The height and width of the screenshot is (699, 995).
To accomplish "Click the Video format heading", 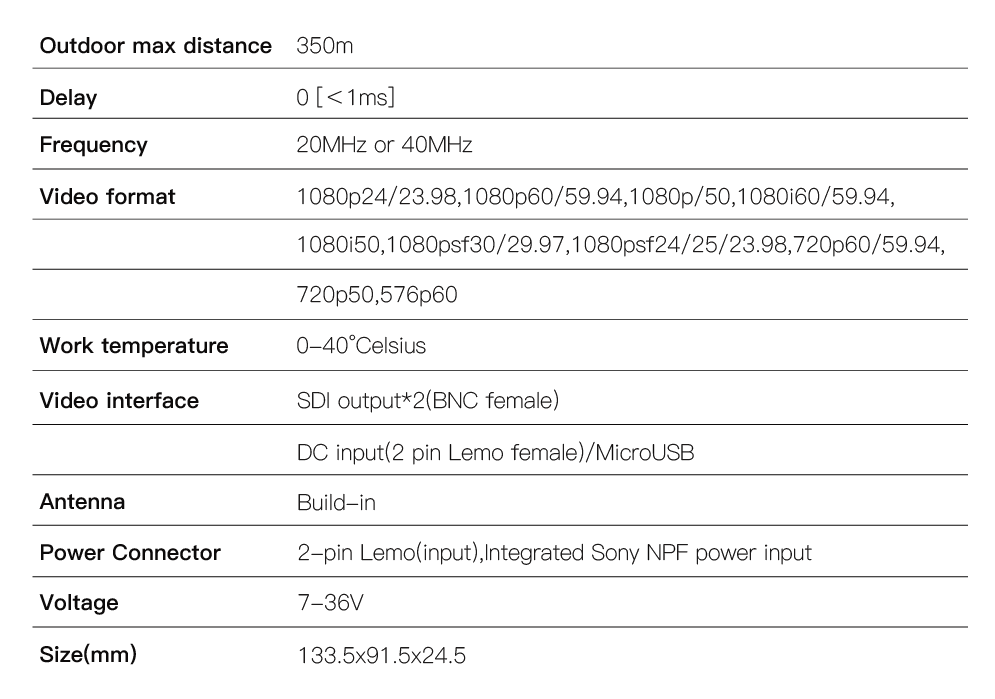I will [x=107, y=197].
